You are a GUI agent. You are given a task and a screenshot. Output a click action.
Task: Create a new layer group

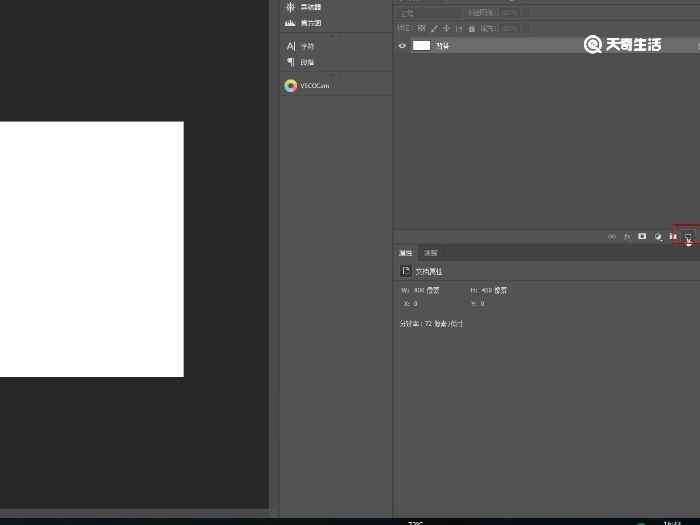click(673, 237)
